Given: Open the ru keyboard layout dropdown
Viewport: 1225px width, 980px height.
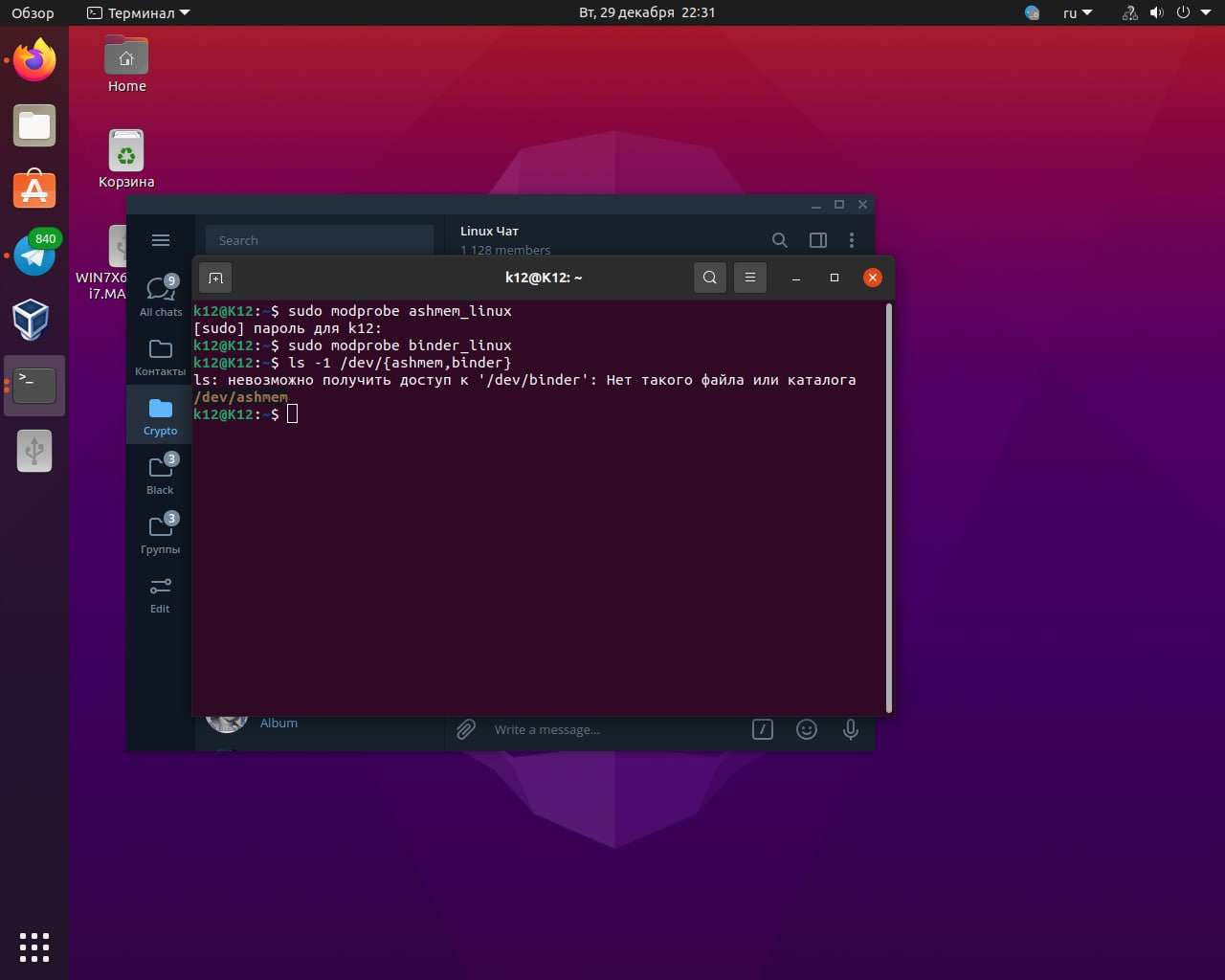Looking at the screenshot, I should point(1077,12).
